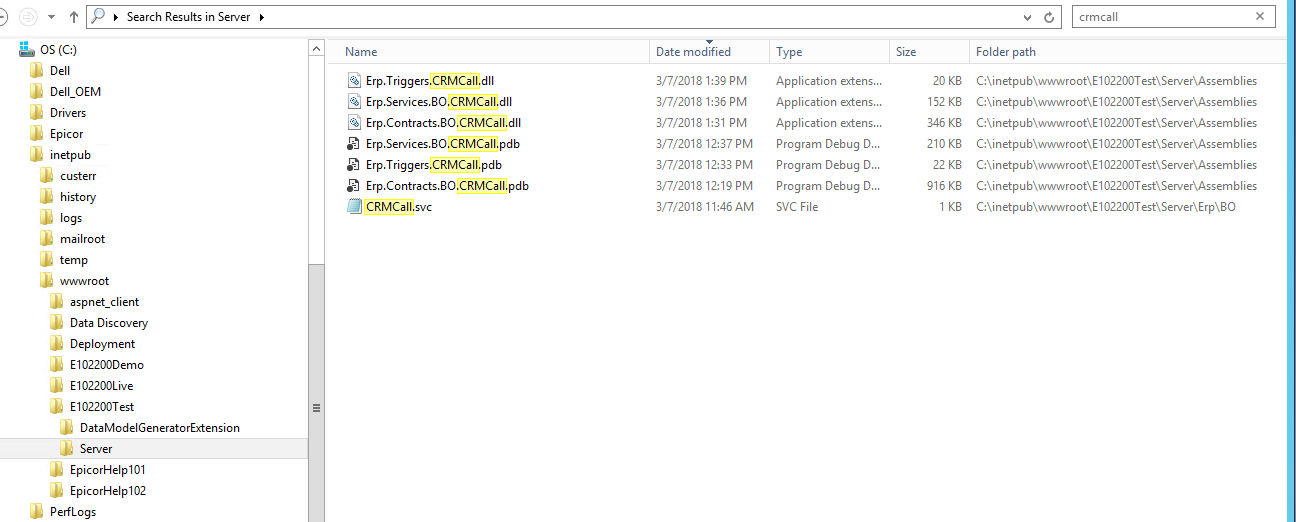Screen dimensions: 1296x522
Task: Click the inetpub folder icon
Action: 37,154
